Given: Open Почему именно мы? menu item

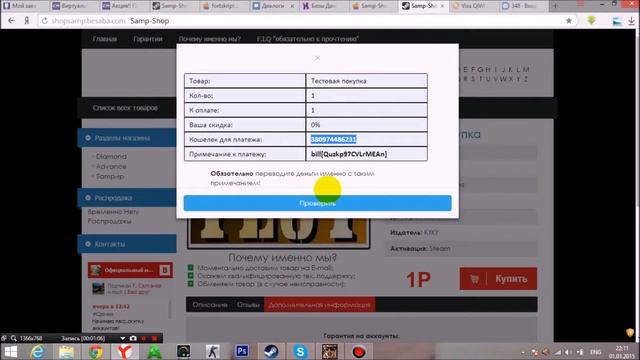Looking at the screenshot, I should [209, 39].
